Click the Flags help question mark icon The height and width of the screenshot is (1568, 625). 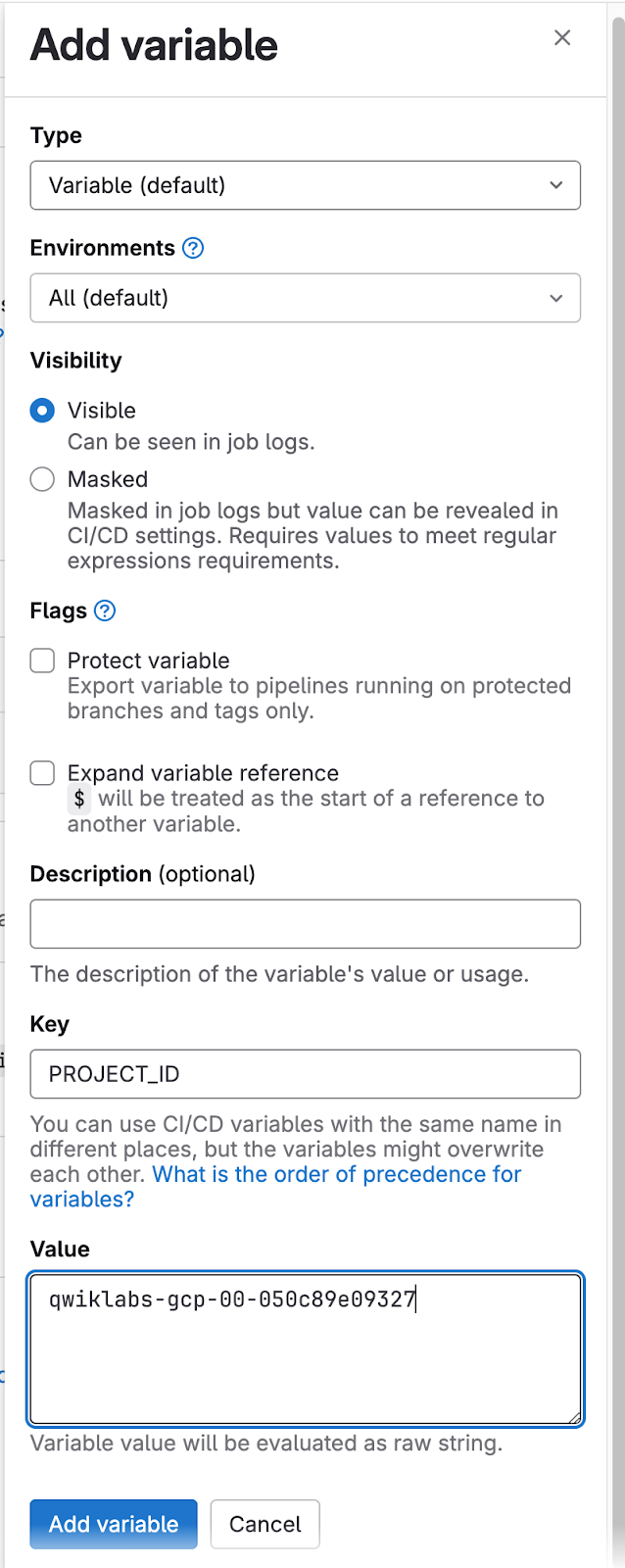click(x=105, y=611)
